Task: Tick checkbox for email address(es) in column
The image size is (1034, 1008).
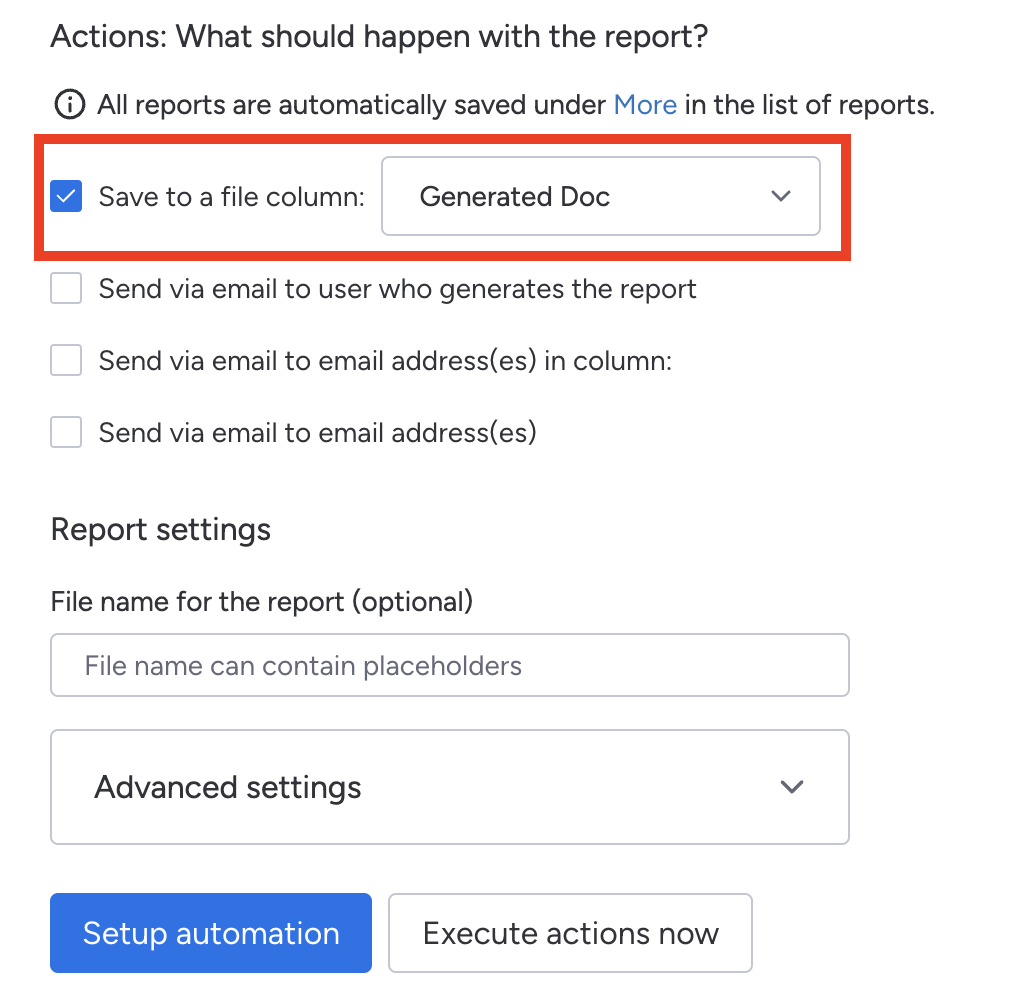Action: pyautogui.click(x=66, y=361)
